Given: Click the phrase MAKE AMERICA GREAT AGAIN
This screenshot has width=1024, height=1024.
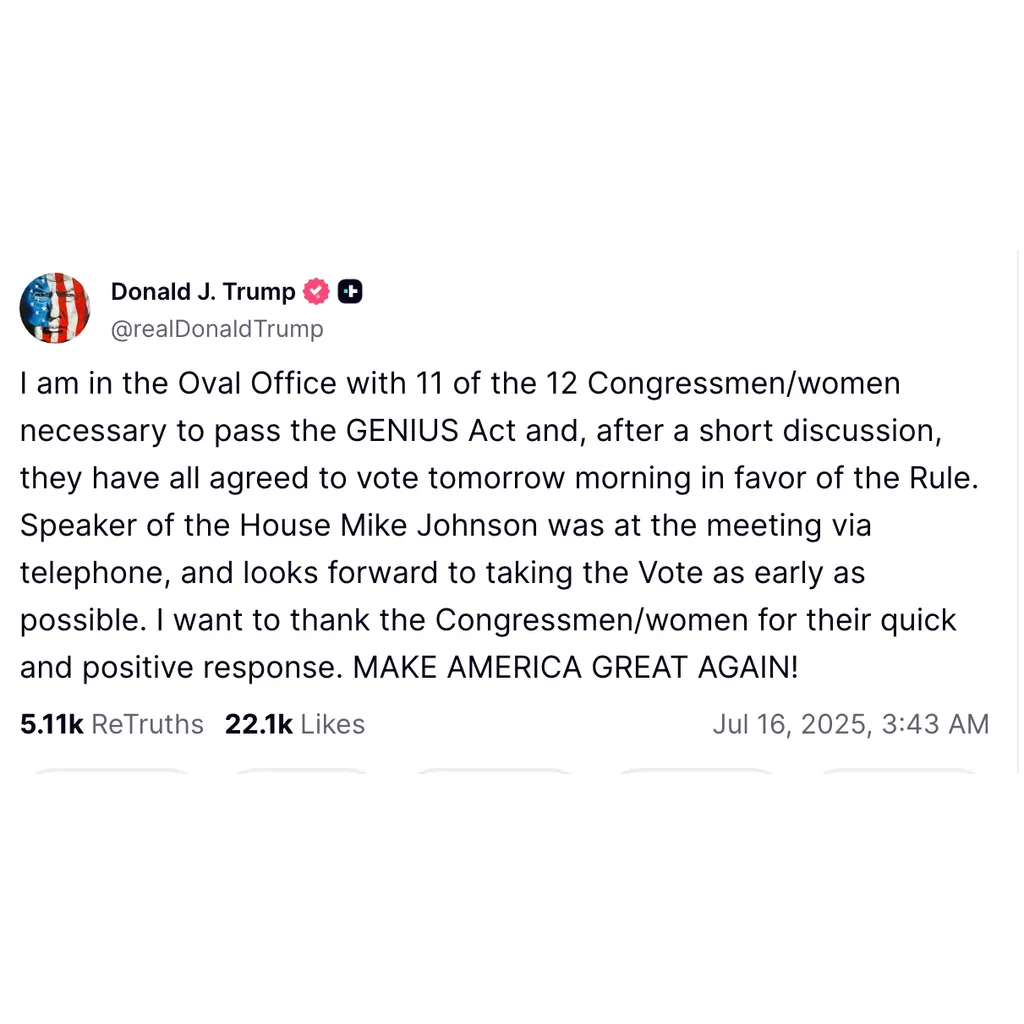Looking at the screenshot, I should click(575, 667).
